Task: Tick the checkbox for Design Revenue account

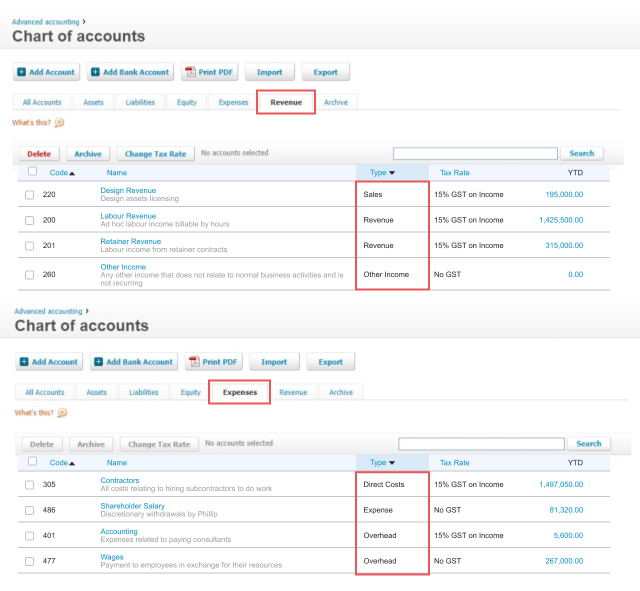Action: [x=30, y=194]
